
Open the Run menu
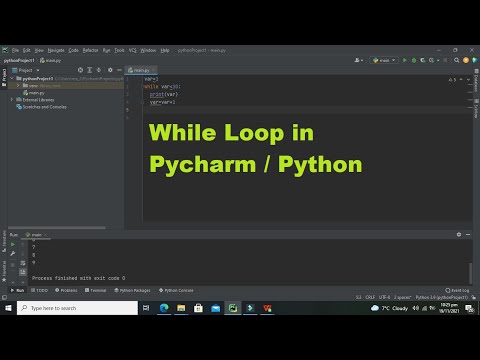(106, 50)
